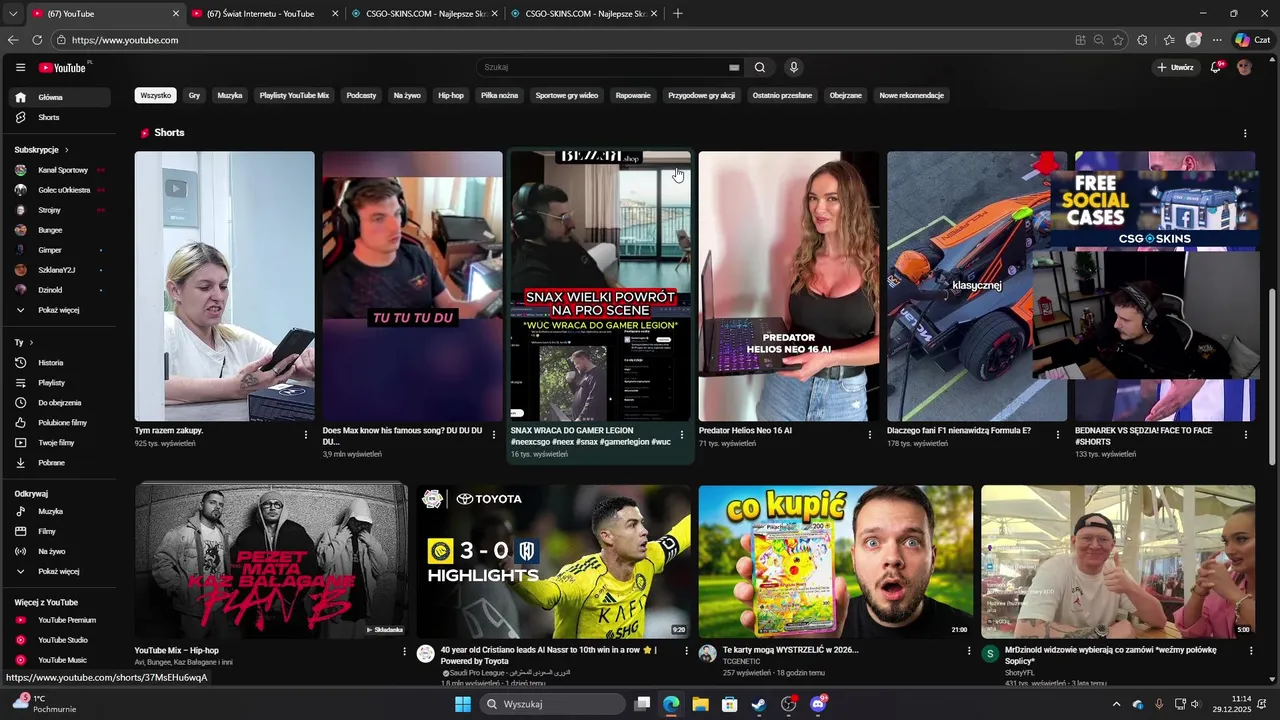1280x720 pixels.
Task: Click the YouTube logo
Action: (x=63, y=67)
